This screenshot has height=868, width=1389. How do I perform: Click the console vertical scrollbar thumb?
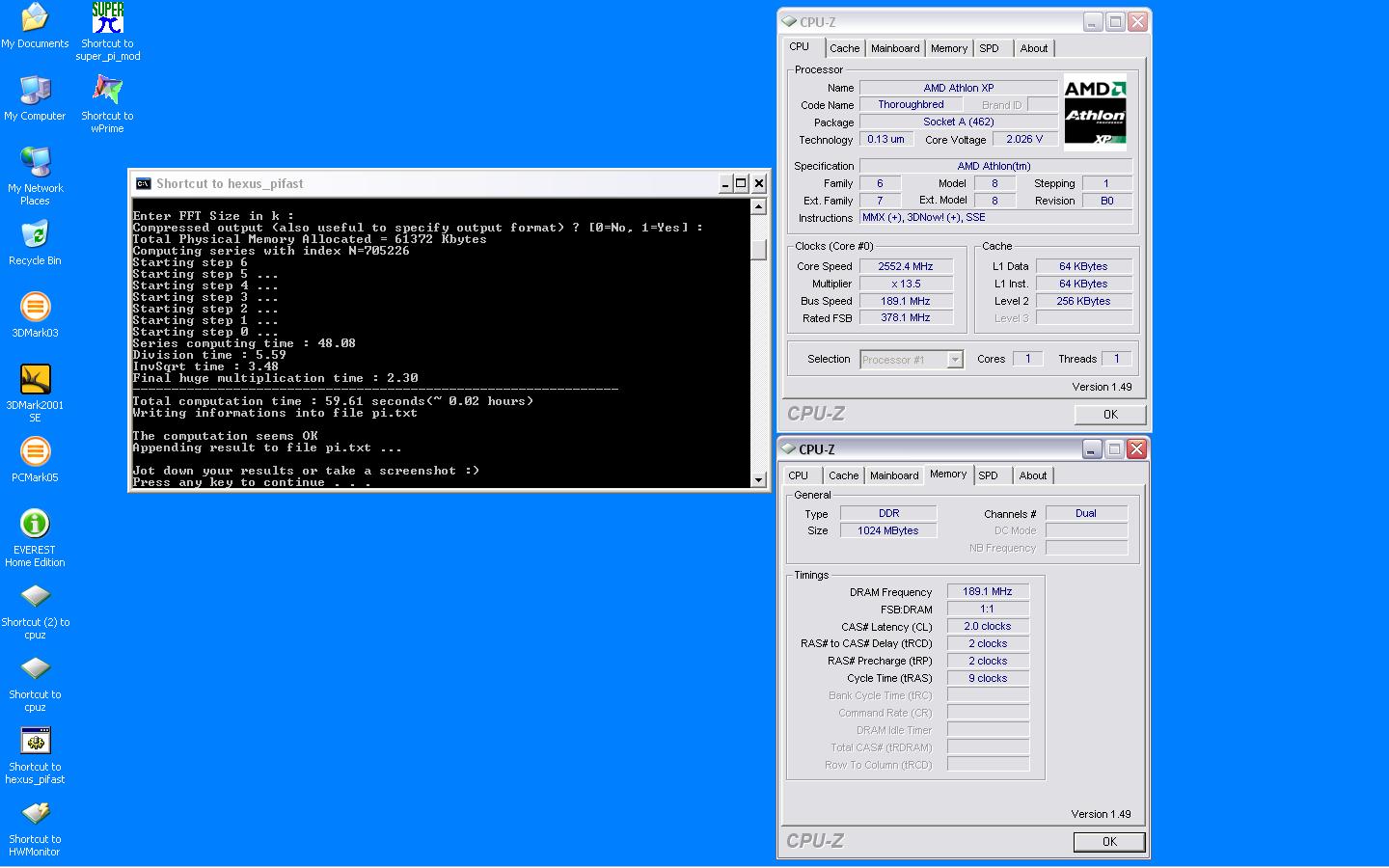pyautogui.click(x=758, y=249)
